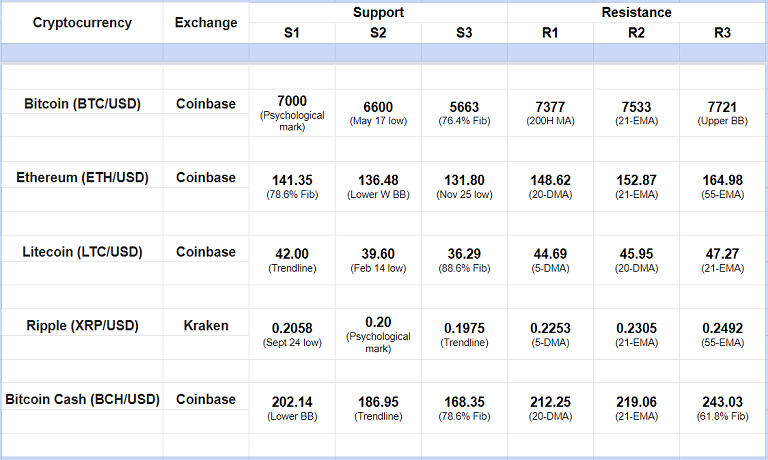The width and height of the screenshot is (768, 460).
Task: Click the Support group header
Action: coord(378,12)
